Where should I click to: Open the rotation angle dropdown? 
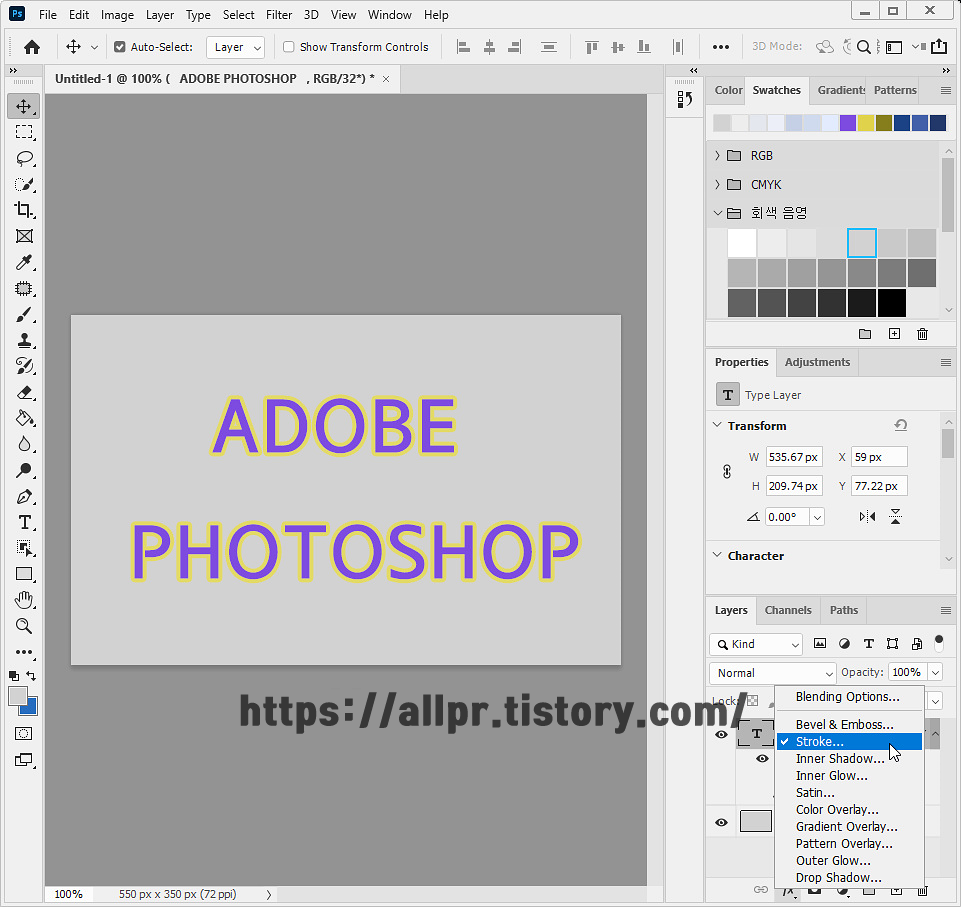[817, 517]
